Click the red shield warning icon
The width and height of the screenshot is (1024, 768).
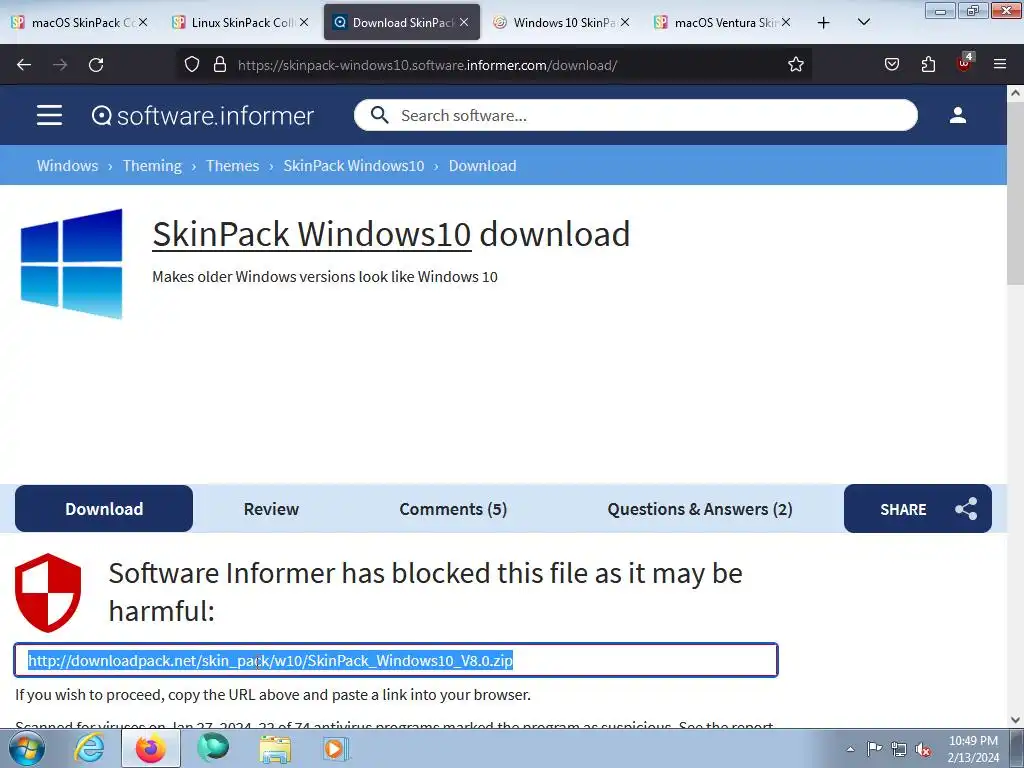click(48, 592)
